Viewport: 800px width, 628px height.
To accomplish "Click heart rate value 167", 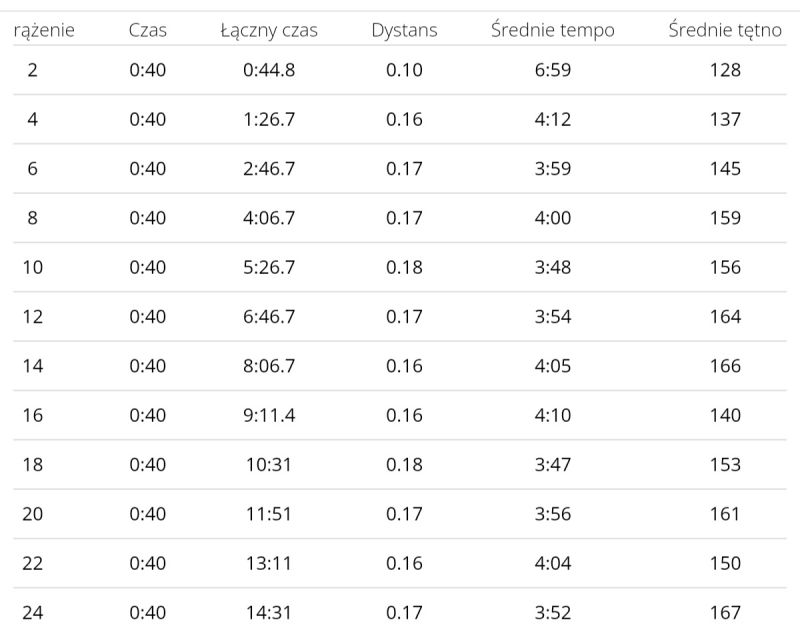I will point(725,612).
